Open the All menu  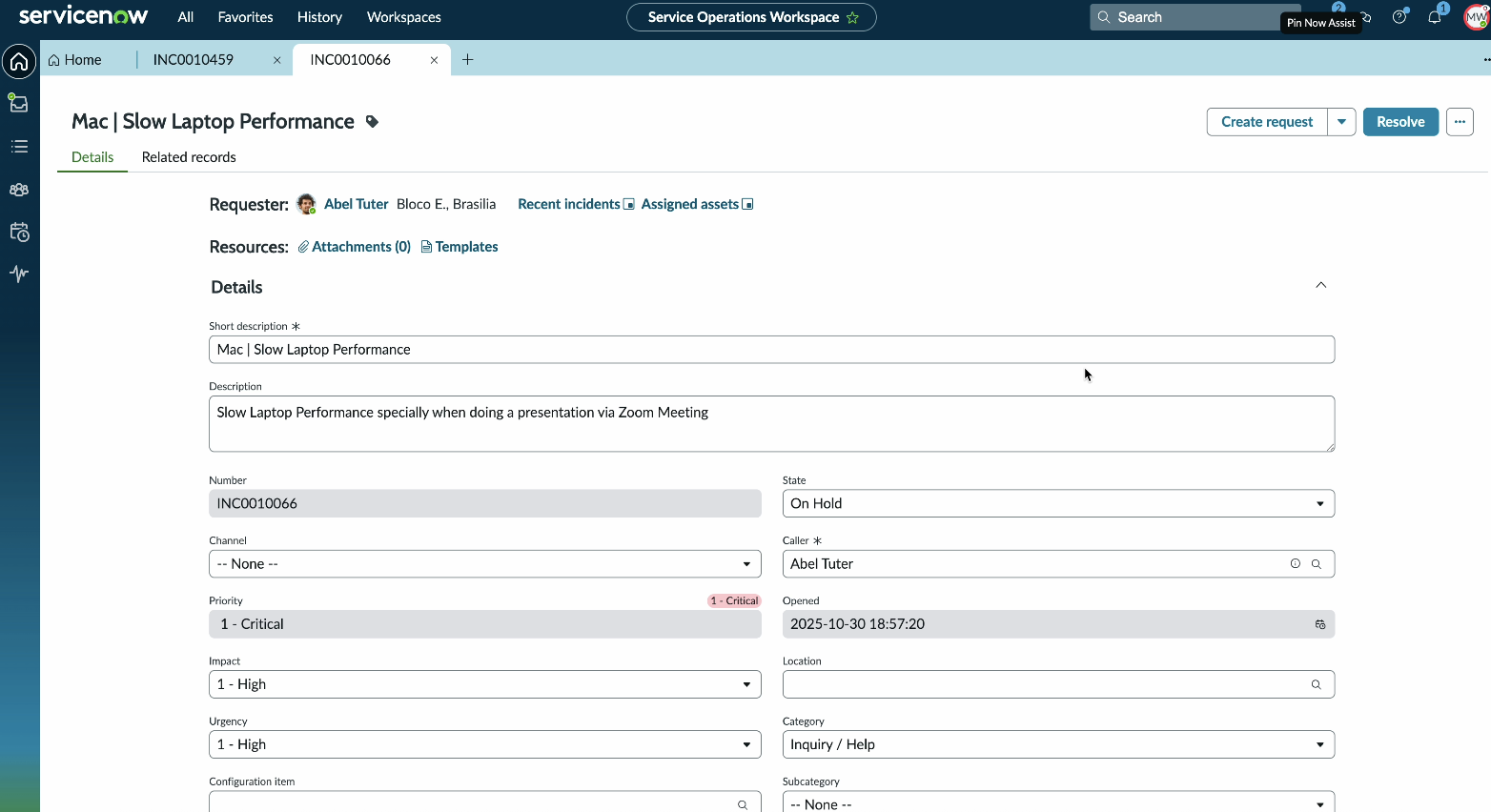pyautogui.click(x=186, y=17)
